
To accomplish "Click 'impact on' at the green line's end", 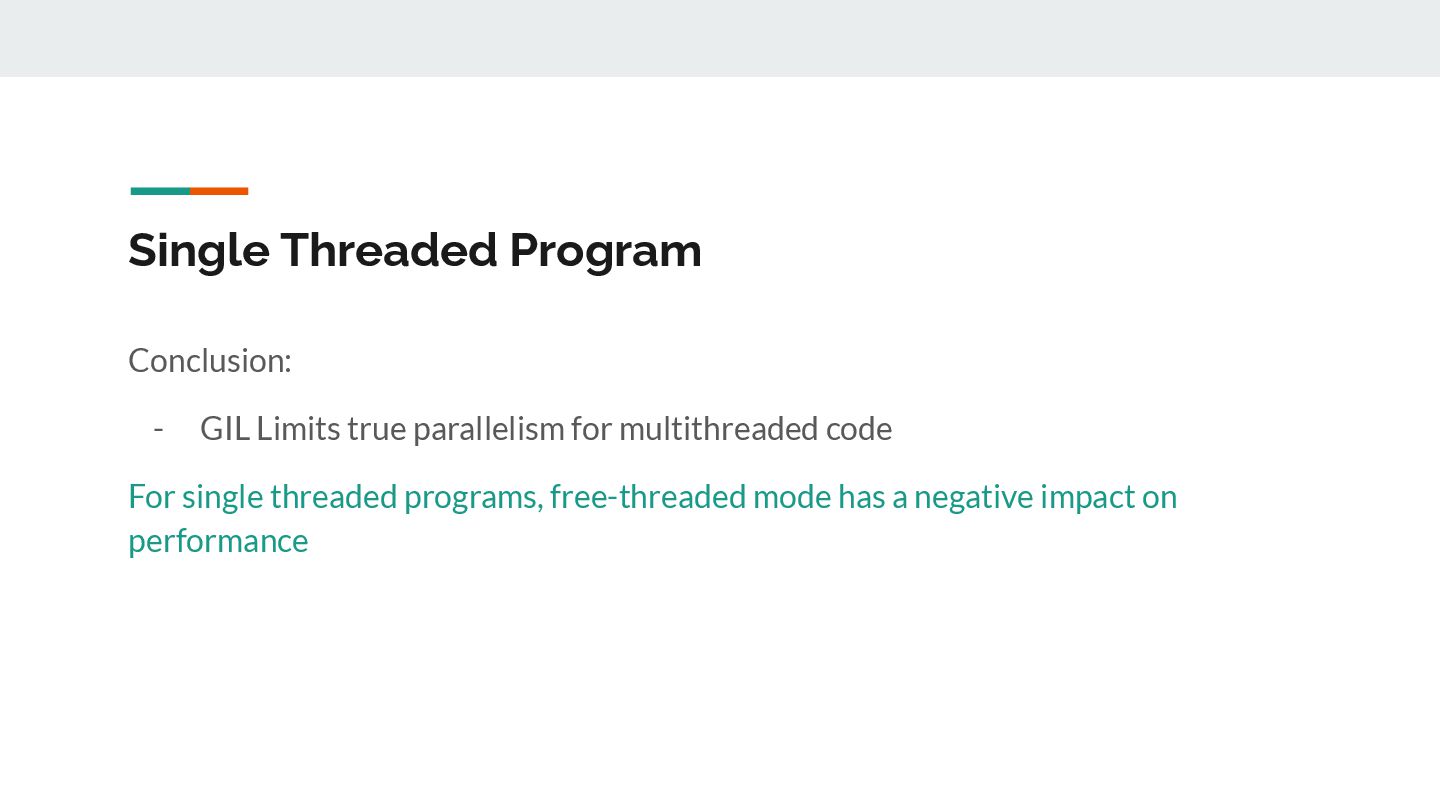I will 1108,496.
